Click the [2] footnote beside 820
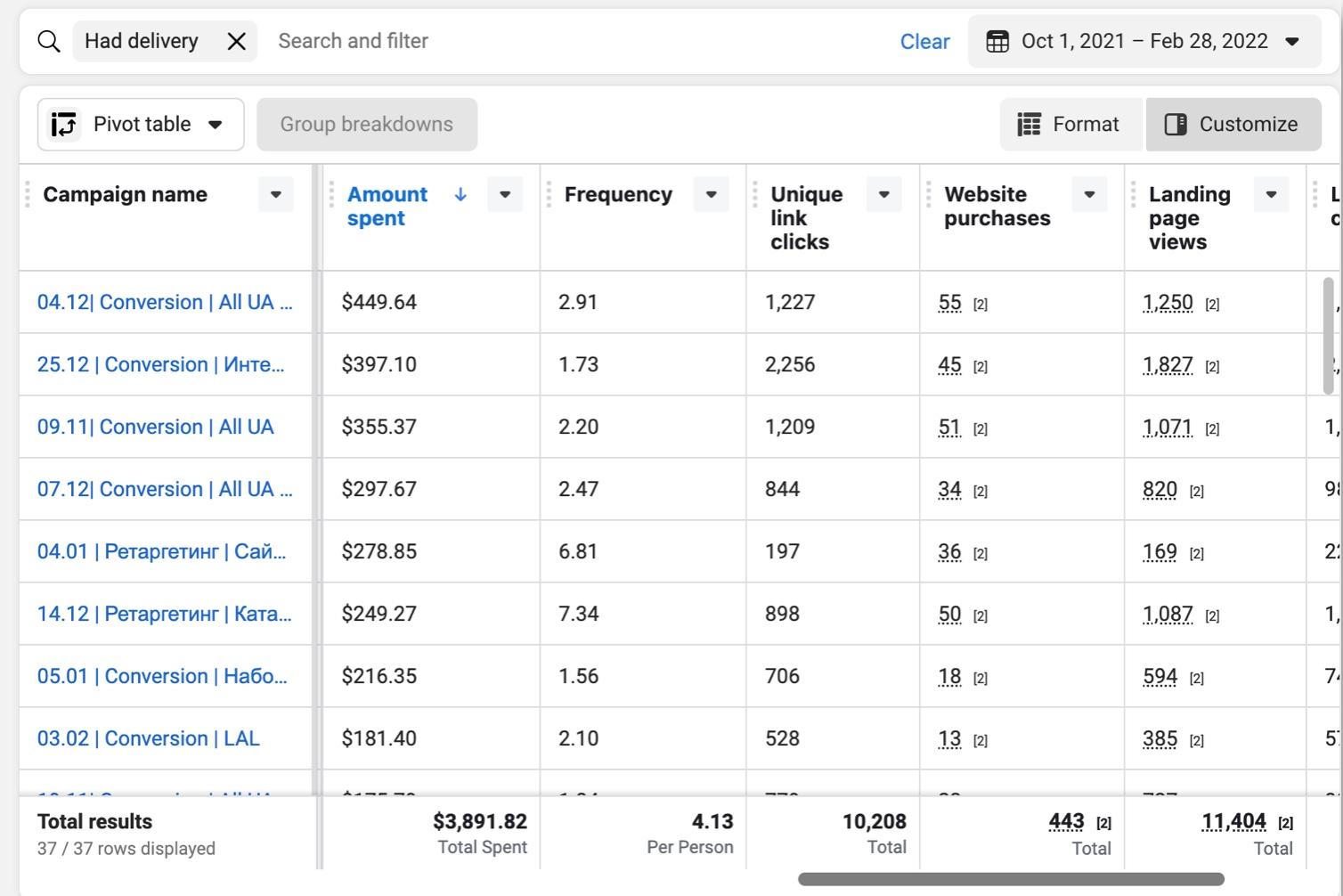This screenshot has height=896, width=1343. pos(1197,492)
